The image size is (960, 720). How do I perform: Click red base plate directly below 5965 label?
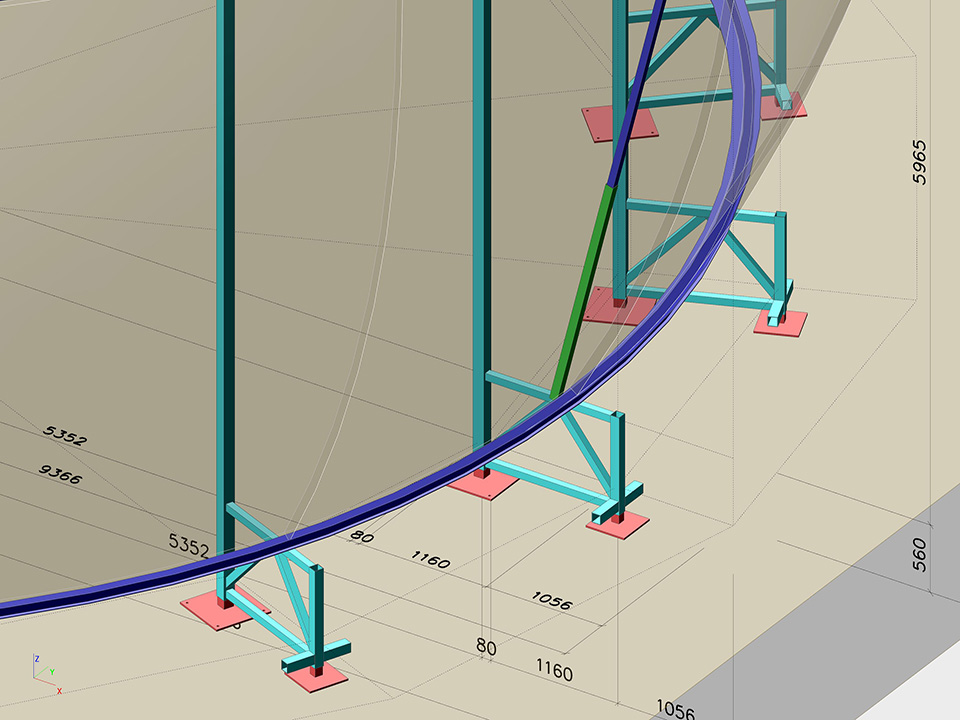(x=780, y=322)
